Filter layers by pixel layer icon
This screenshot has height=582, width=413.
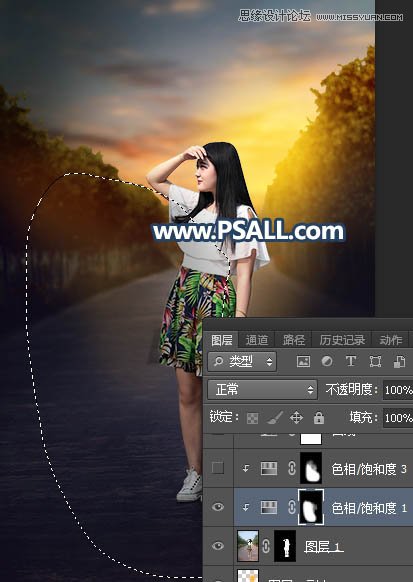click(x=303, y=361)
